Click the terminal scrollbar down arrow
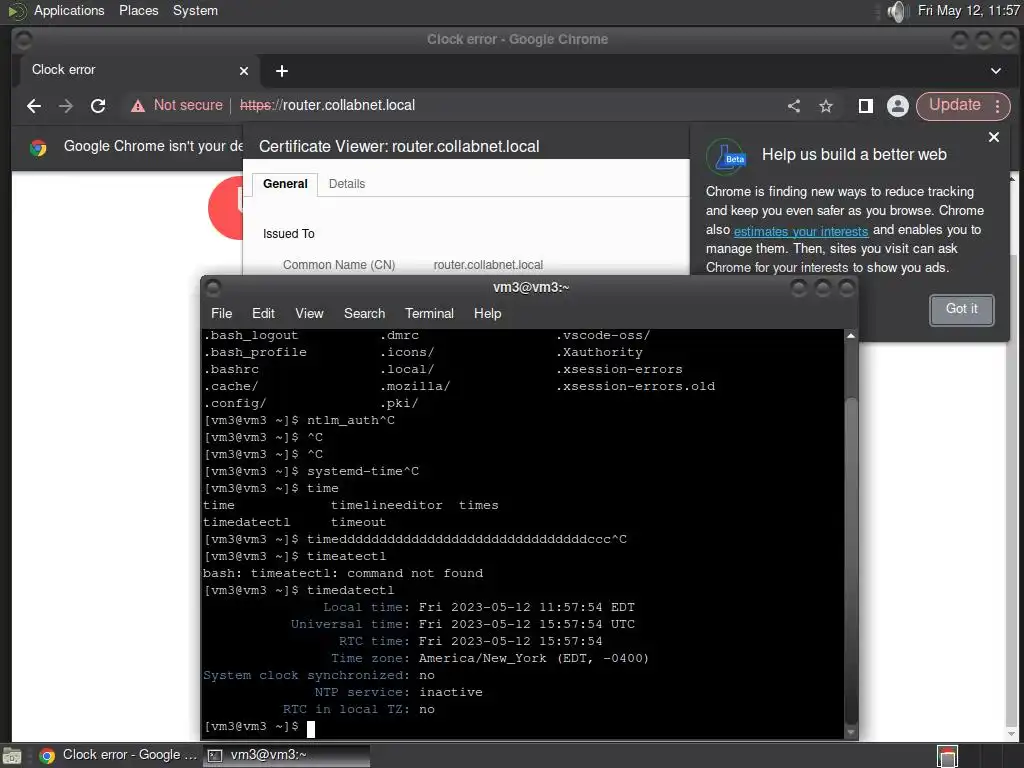This screenshot has width=1024, height=768. [850, 733]
